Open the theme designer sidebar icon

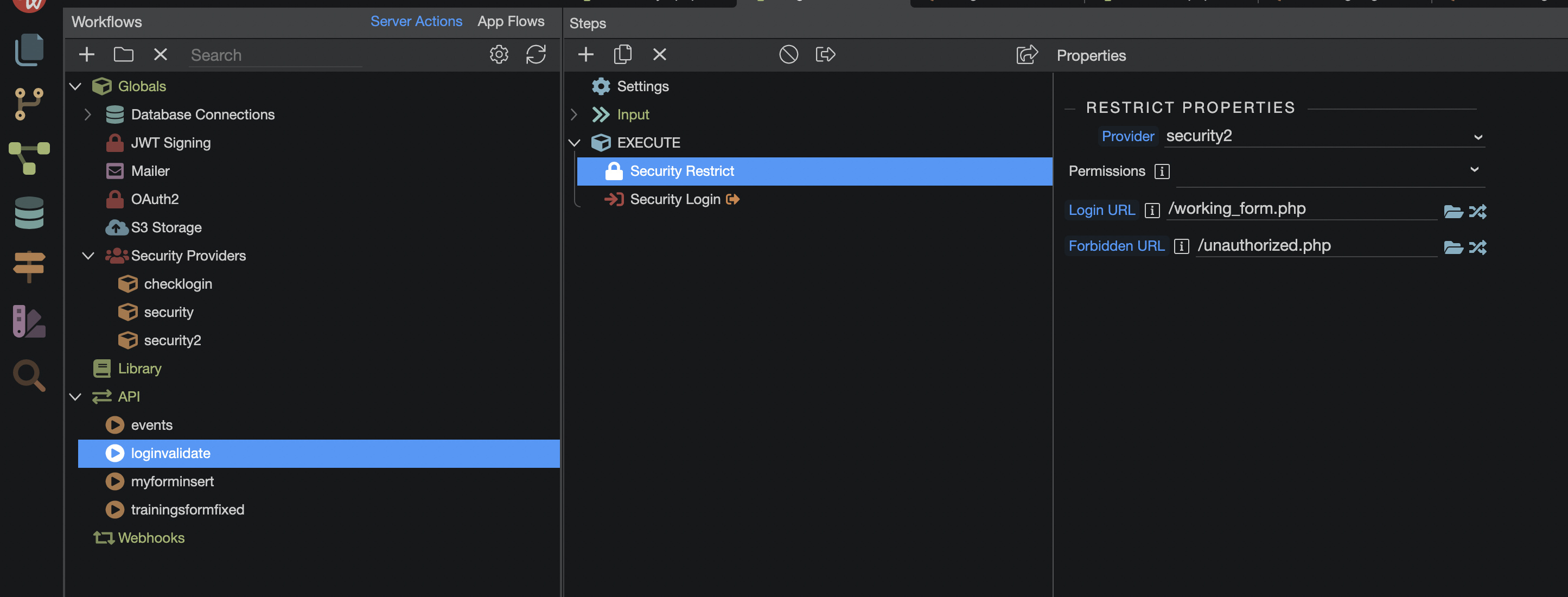click(29, 321)
